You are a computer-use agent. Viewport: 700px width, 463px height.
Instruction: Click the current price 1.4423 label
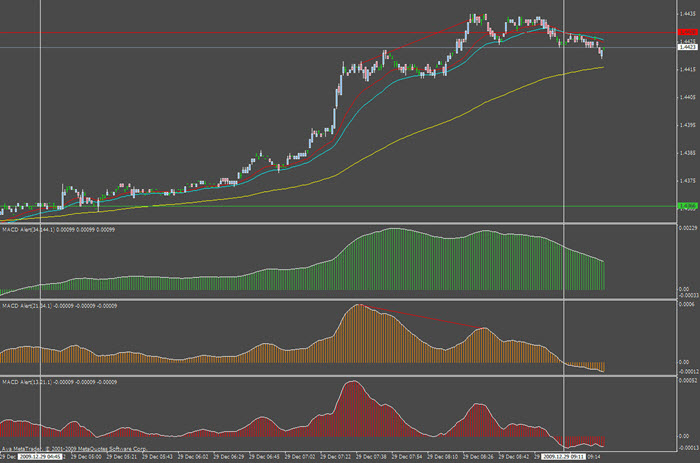coord(687,47)
